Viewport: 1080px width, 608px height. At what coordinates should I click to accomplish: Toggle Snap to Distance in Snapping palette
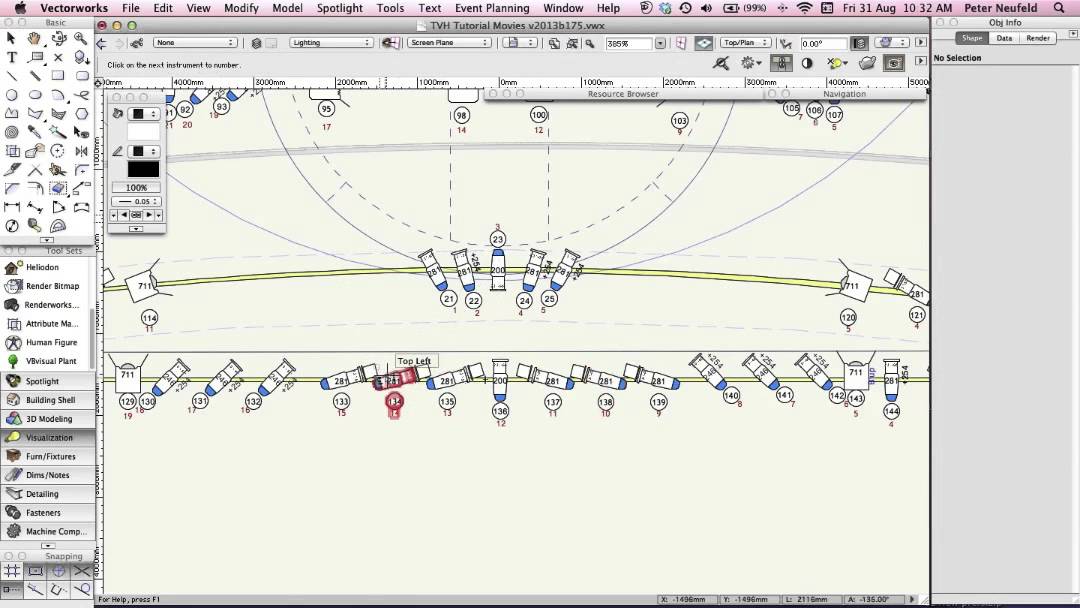[x=35, y=589]
